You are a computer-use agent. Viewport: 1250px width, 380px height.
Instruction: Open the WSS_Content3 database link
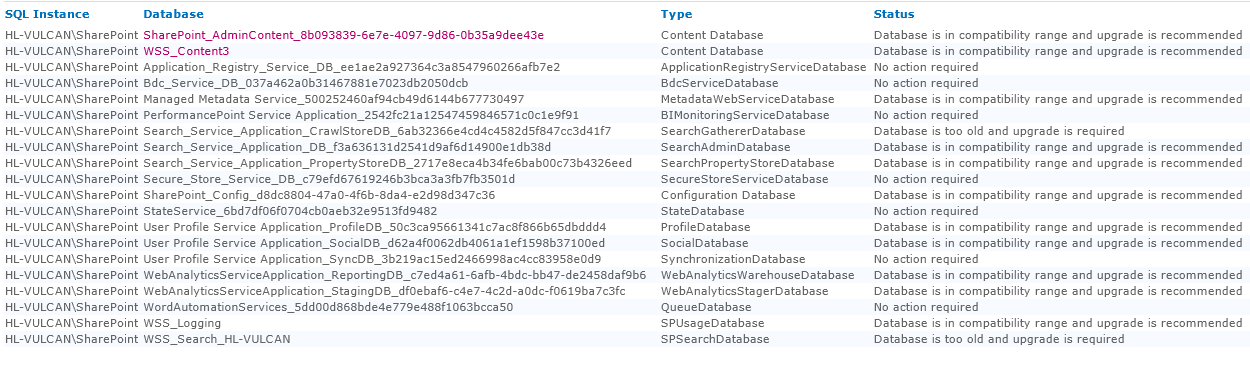tap(186, 51)
